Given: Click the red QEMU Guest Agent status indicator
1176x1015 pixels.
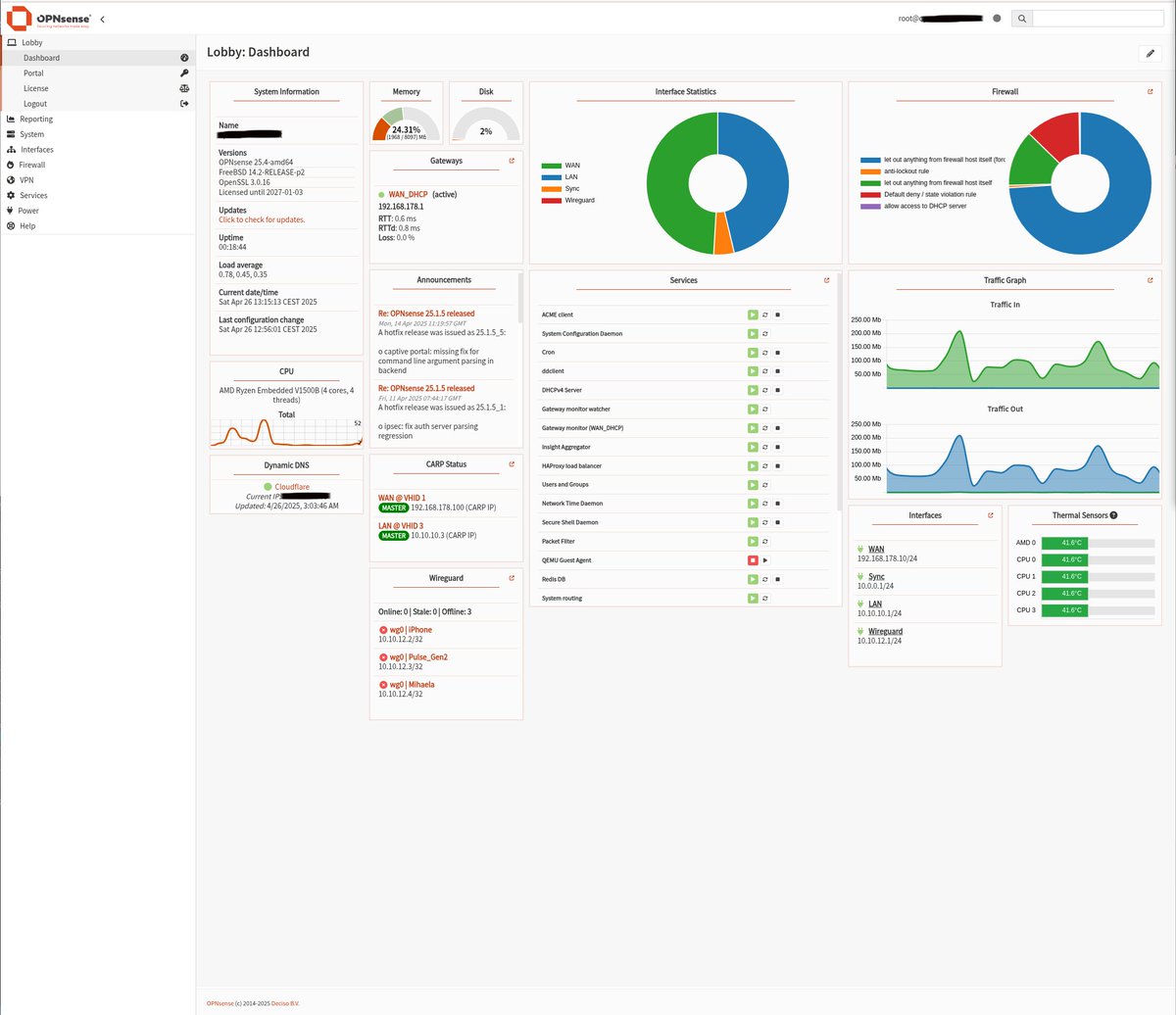Looking at the screenshot, I should 753,560.
